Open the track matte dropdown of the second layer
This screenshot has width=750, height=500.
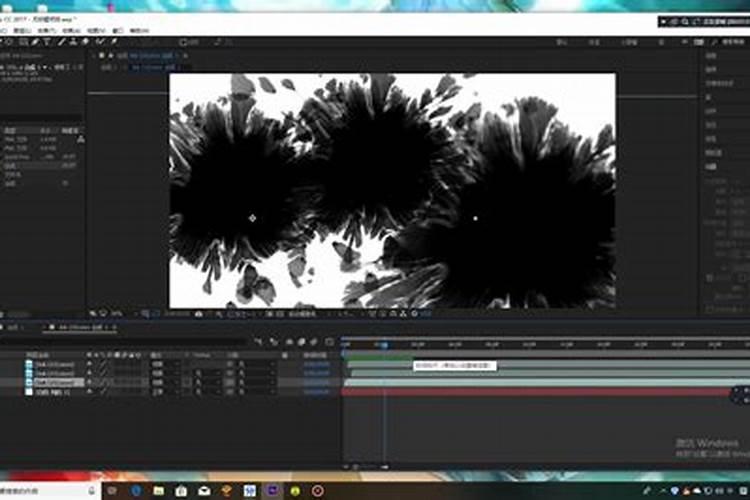click(x=207, y=373)
